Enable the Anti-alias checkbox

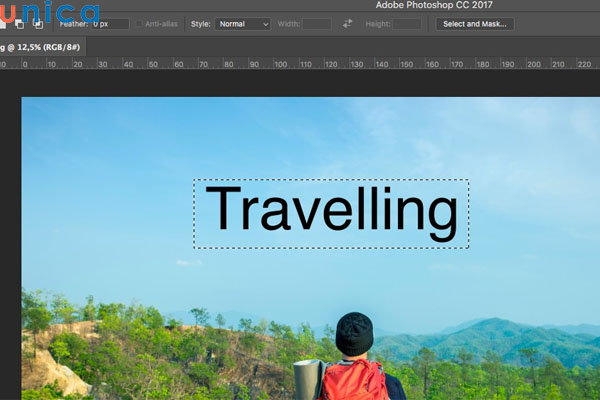(139, 23)
